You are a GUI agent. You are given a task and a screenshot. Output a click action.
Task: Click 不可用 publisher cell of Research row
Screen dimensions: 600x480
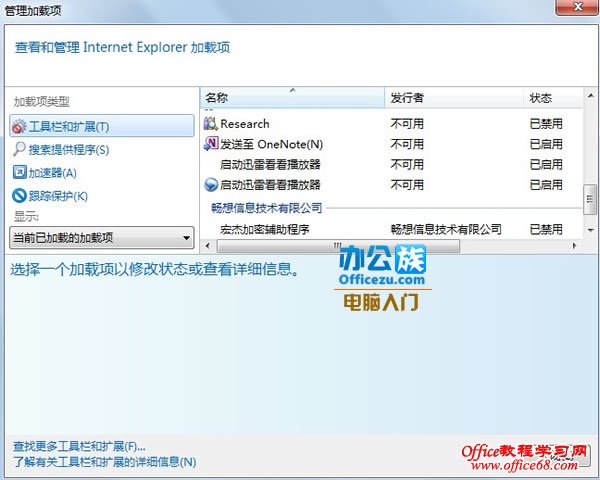(407, 124)
